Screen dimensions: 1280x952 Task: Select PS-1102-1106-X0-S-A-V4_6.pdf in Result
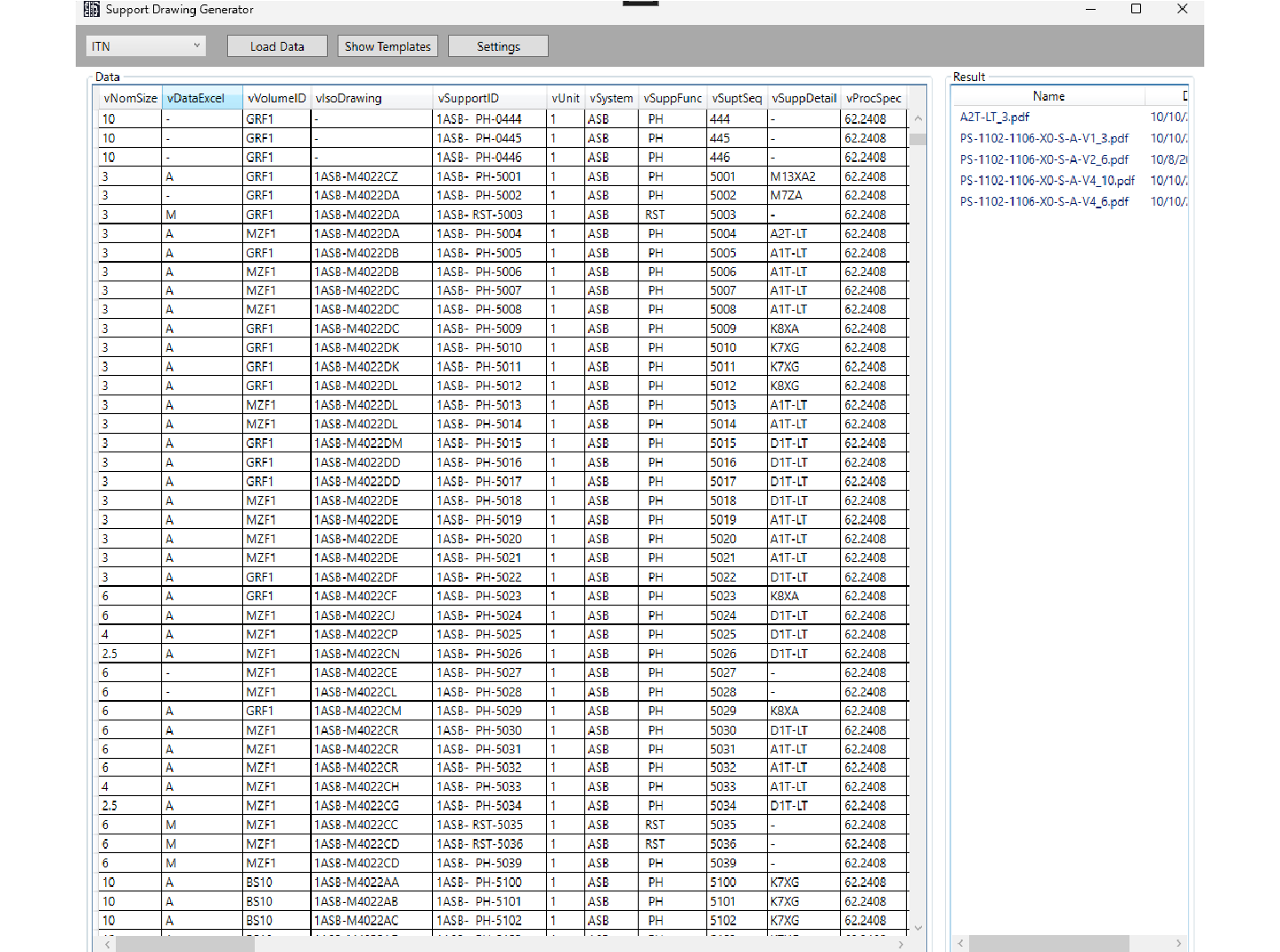pos(1044,201)
